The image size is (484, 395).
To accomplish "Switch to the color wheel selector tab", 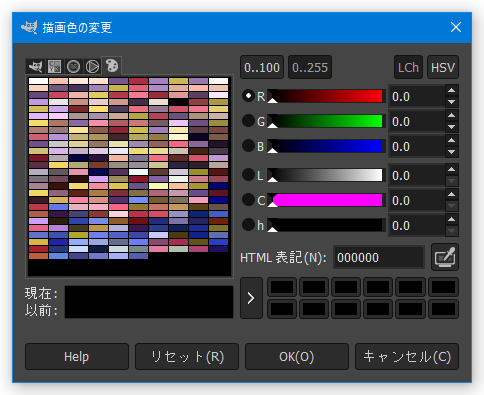I will pyautogui.click(x=92, y=66).
